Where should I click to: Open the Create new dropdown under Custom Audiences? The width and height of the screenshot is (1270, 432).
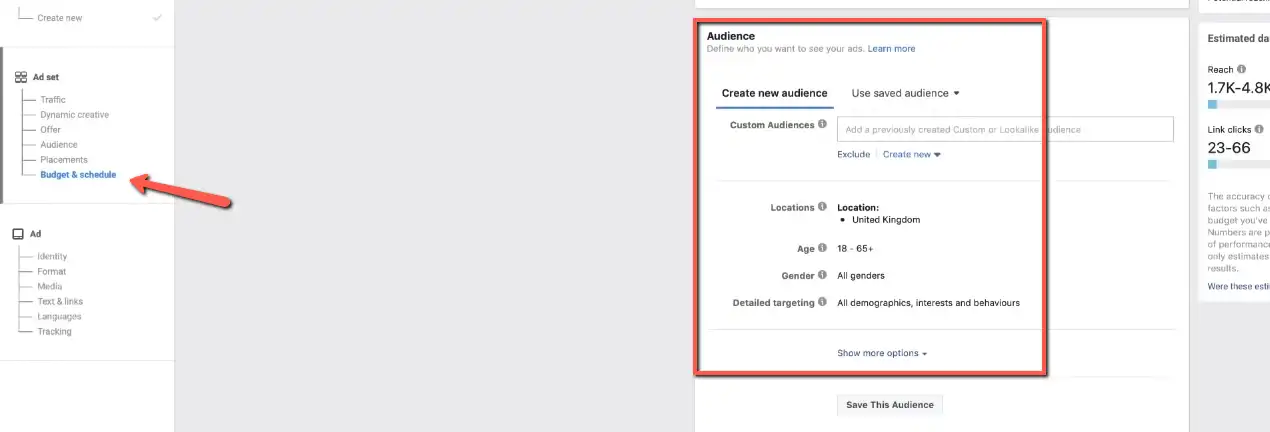coord(911,155)
